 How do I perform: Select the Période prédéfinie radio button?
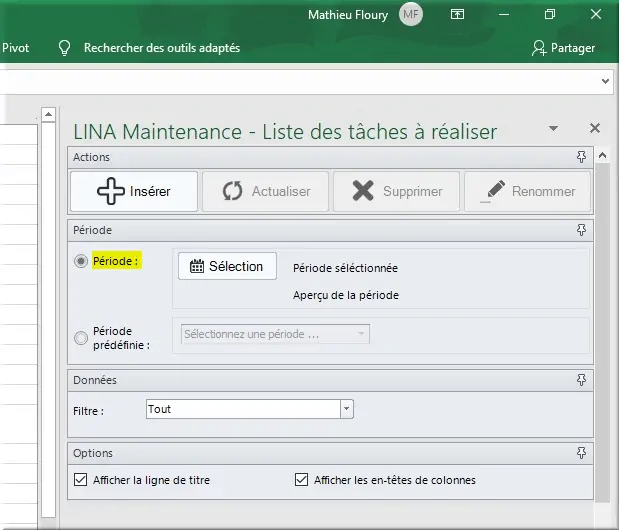pos(81,338)
